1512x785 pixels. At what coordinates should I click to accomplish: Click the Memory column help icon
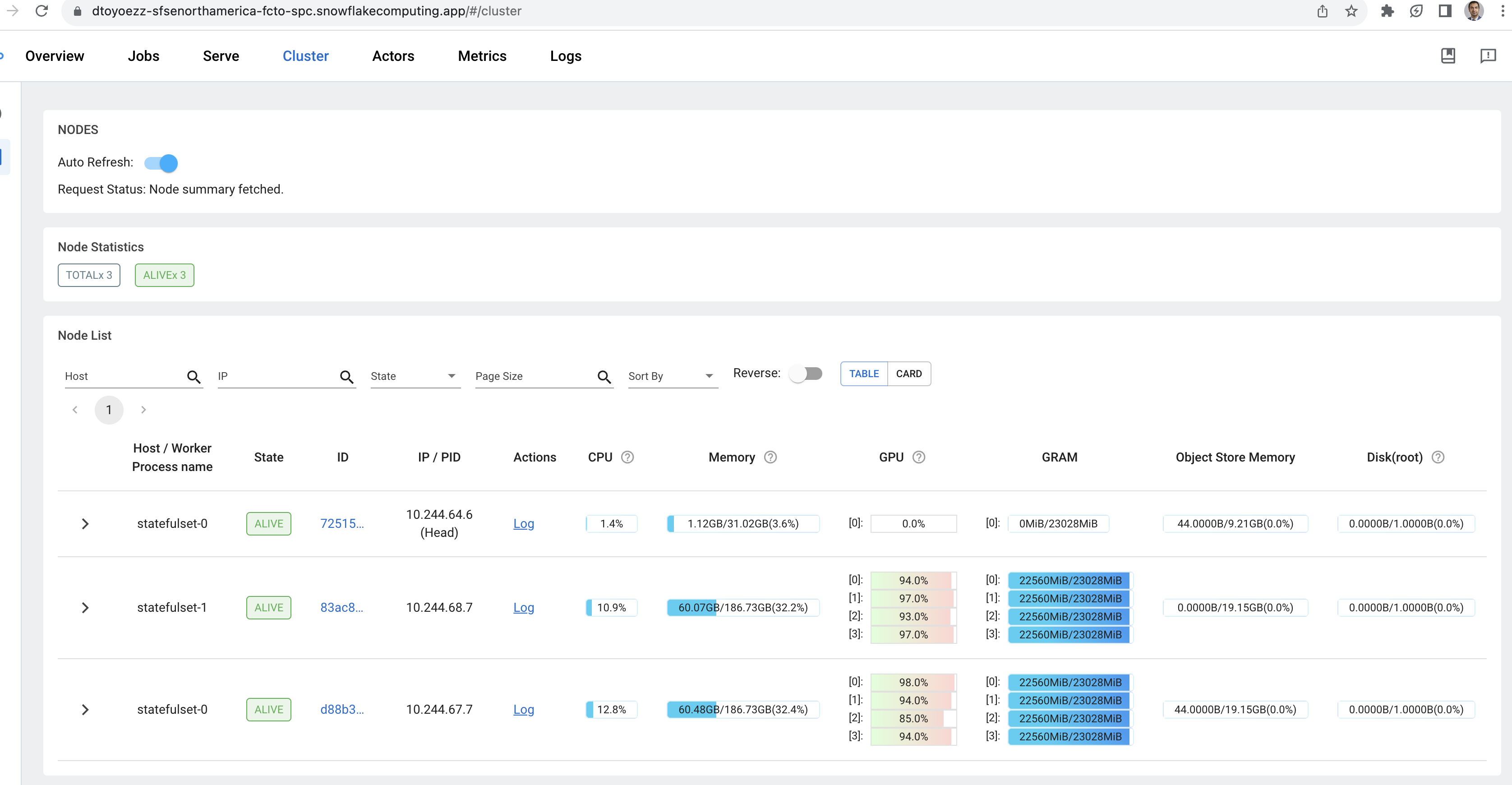pos(770,457)
